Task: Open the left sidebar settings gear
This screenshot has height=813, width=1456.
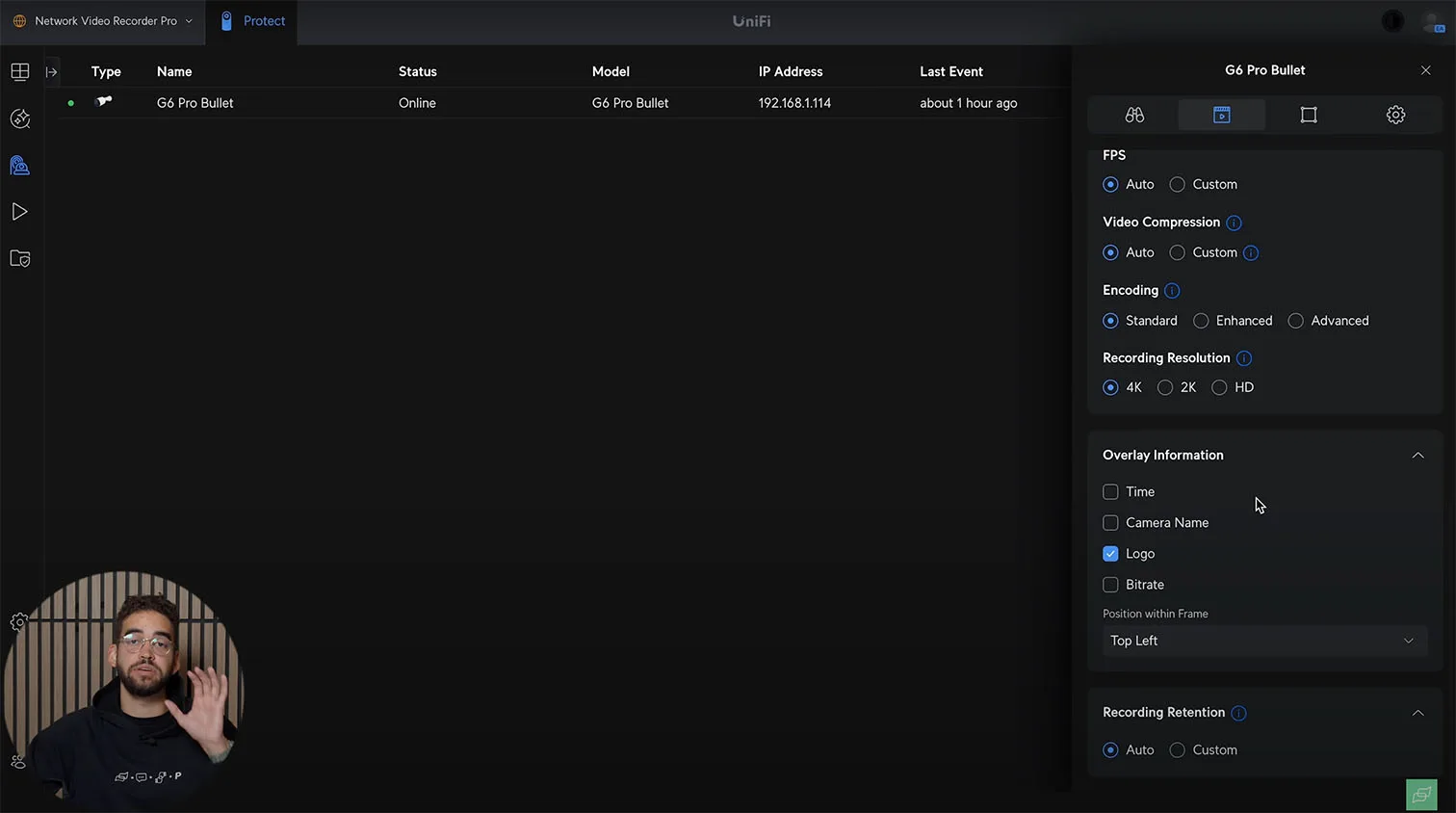Action: tap(18, 622)
